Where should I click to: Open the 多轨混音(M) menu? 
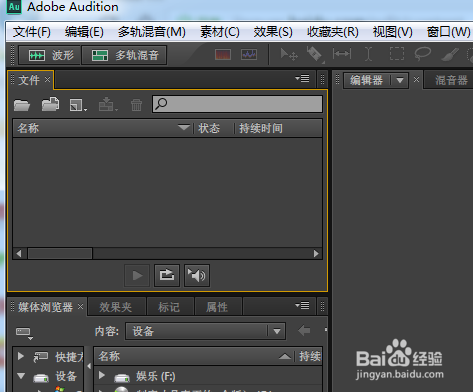coord(152,32)
